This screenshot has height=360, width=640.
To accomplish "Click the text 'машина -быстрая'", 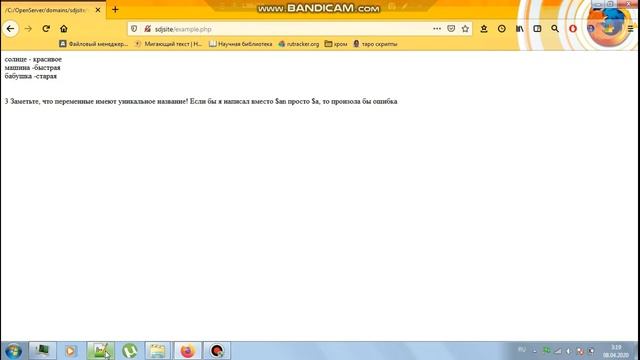I will [33, 68].
